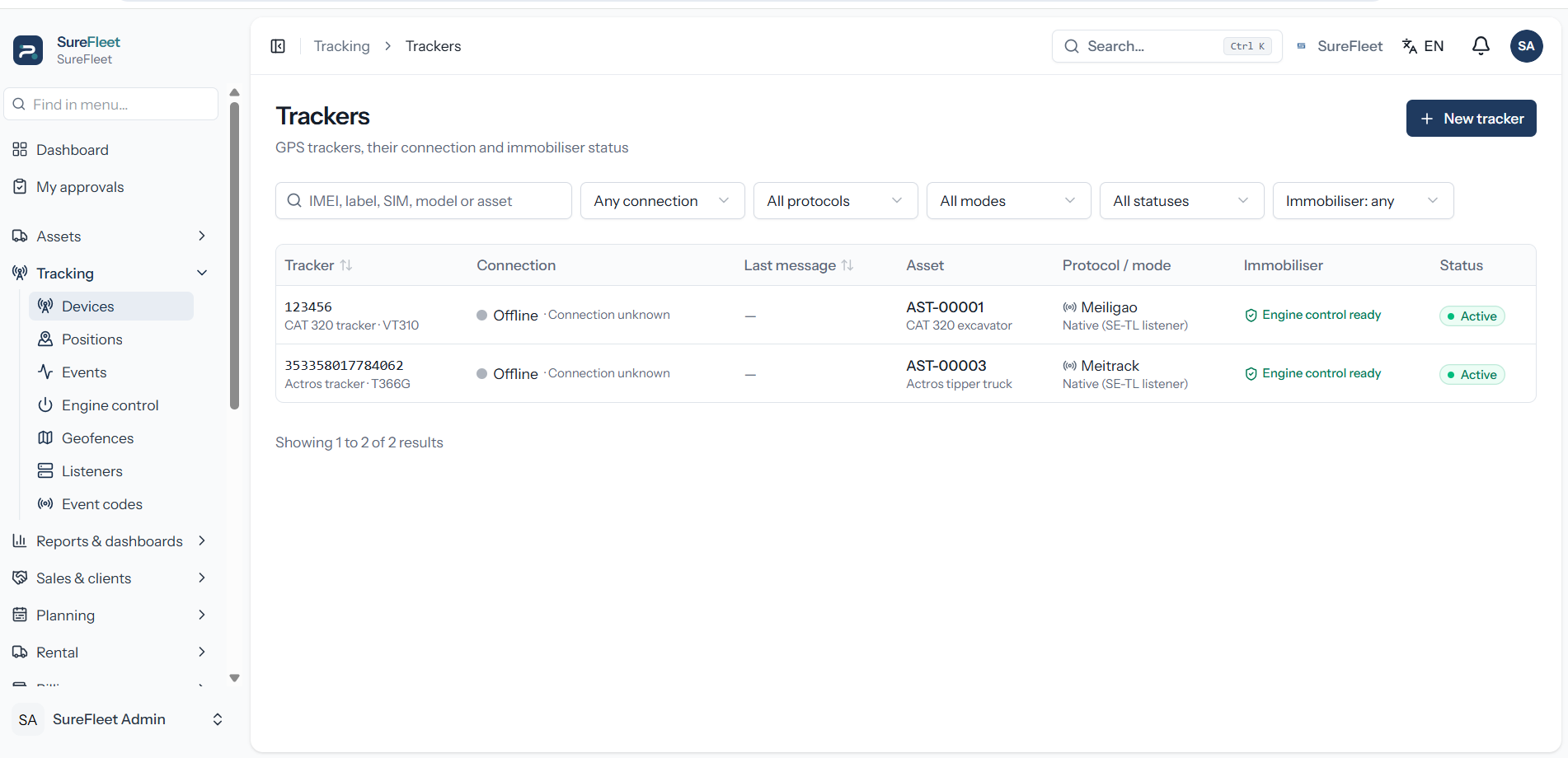The width and height of the screenshot is (1568, 758).
Task: Expand the Planning section
Action: 111,615
